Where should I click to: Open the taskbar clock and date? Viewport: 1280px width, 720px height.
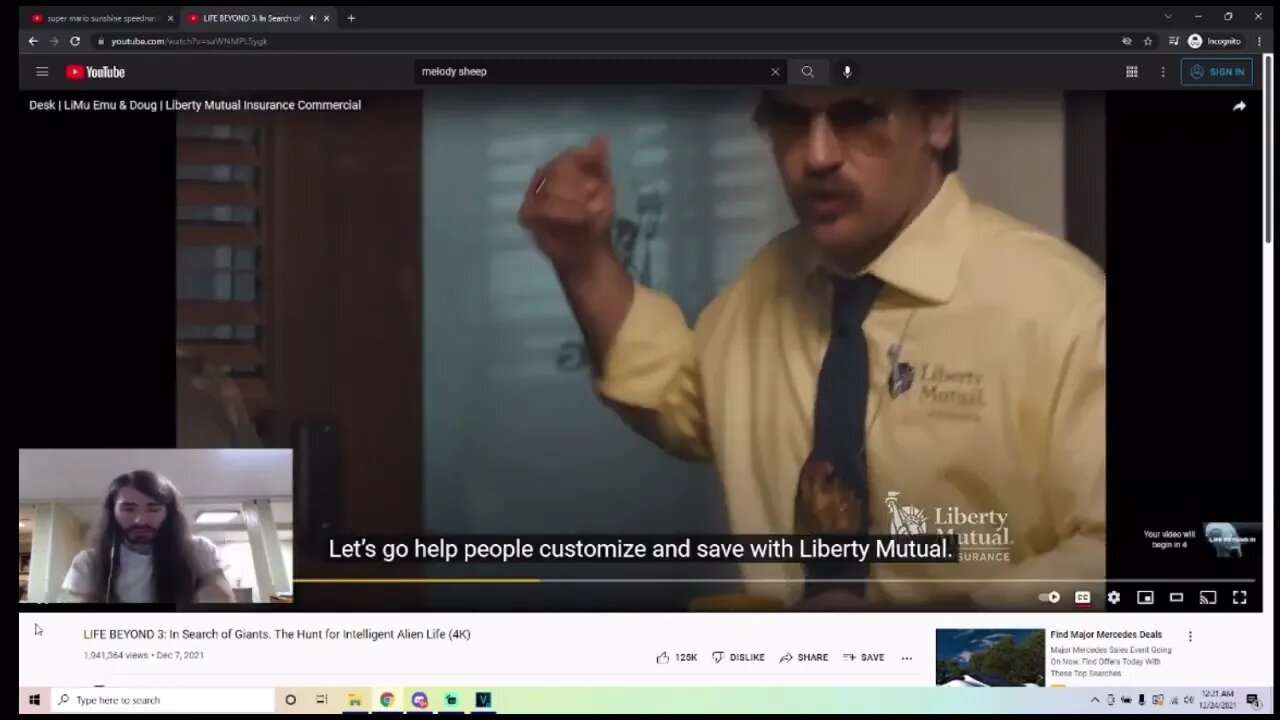[x=1218, y=700]
